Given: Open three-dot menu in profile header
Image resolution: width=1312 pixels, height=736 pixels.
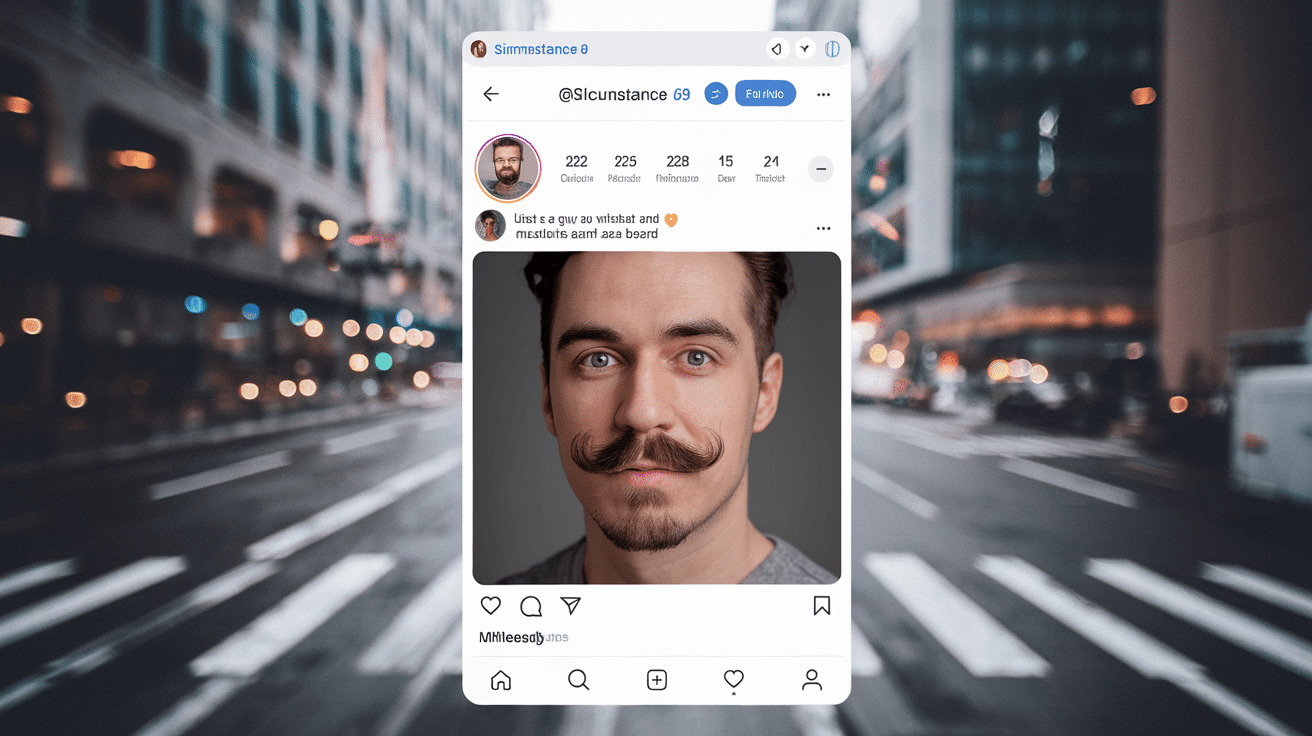Looking at the screenshot, I should (823, 95).
